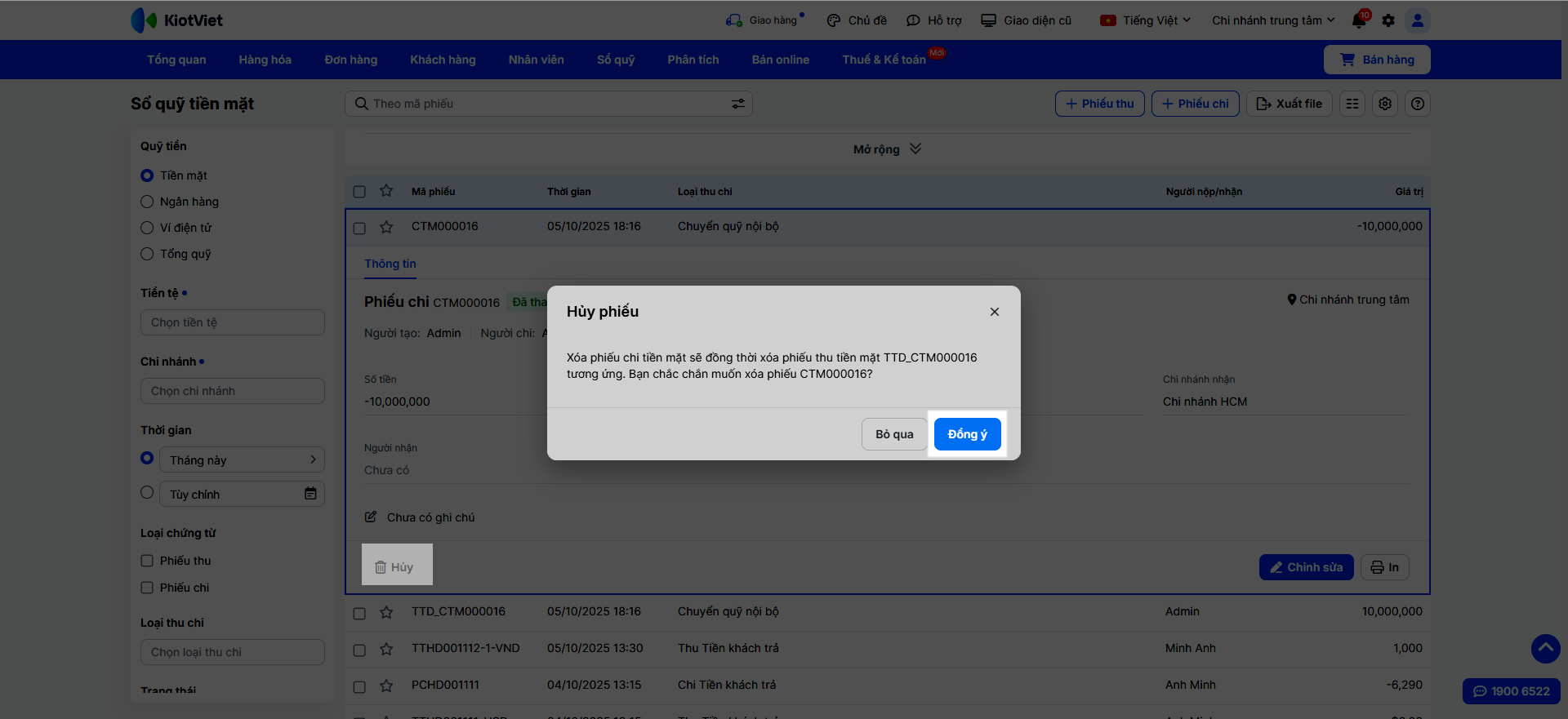
Task: Click the help question mark icon
Action: tap(1418, 104)
